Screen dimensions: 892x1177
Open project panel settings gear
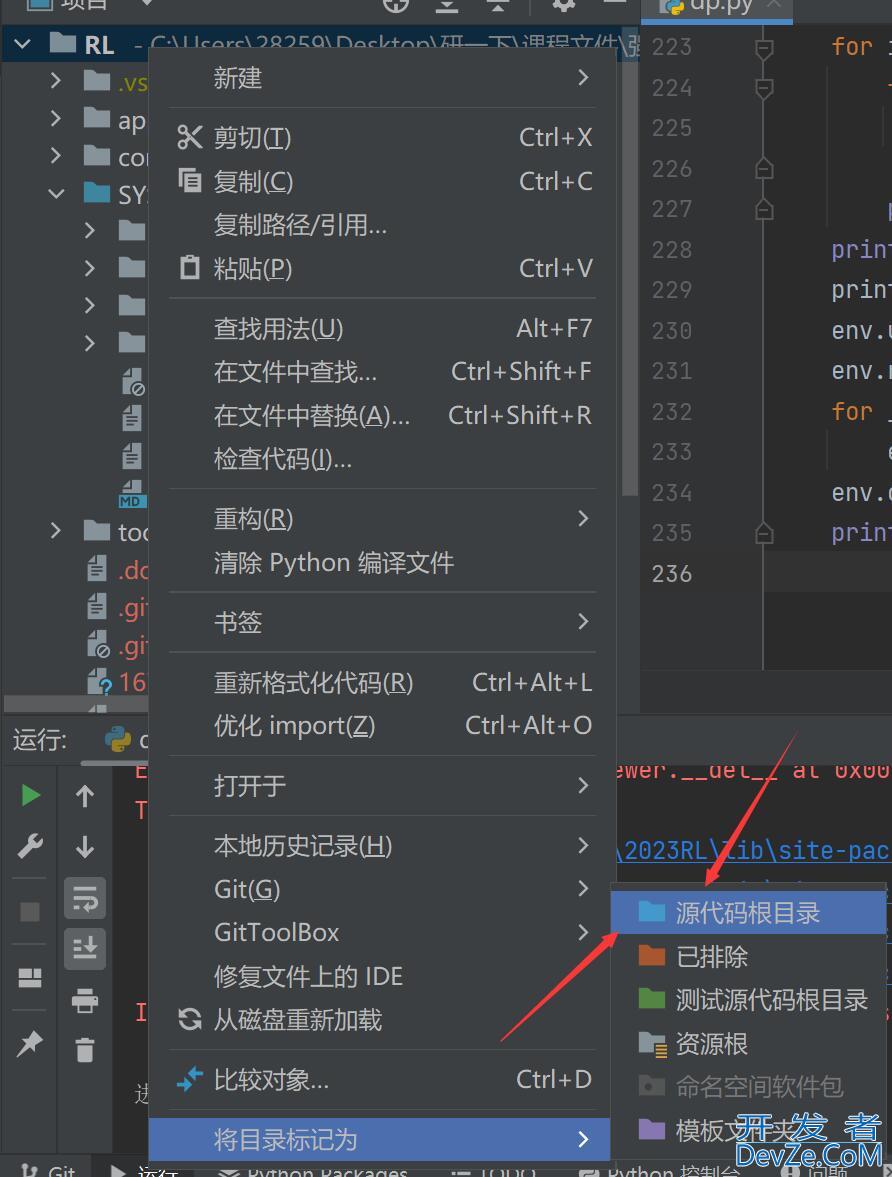coord(563,6)
